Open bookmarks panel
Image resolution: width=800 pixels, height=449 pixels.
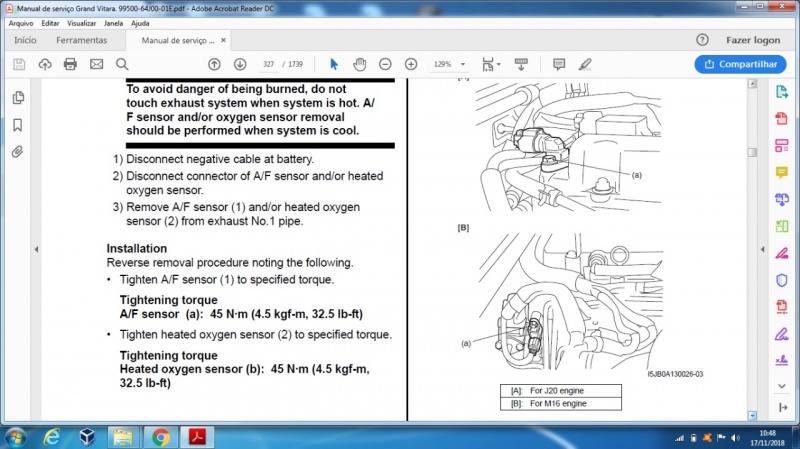tap(18, 125)
